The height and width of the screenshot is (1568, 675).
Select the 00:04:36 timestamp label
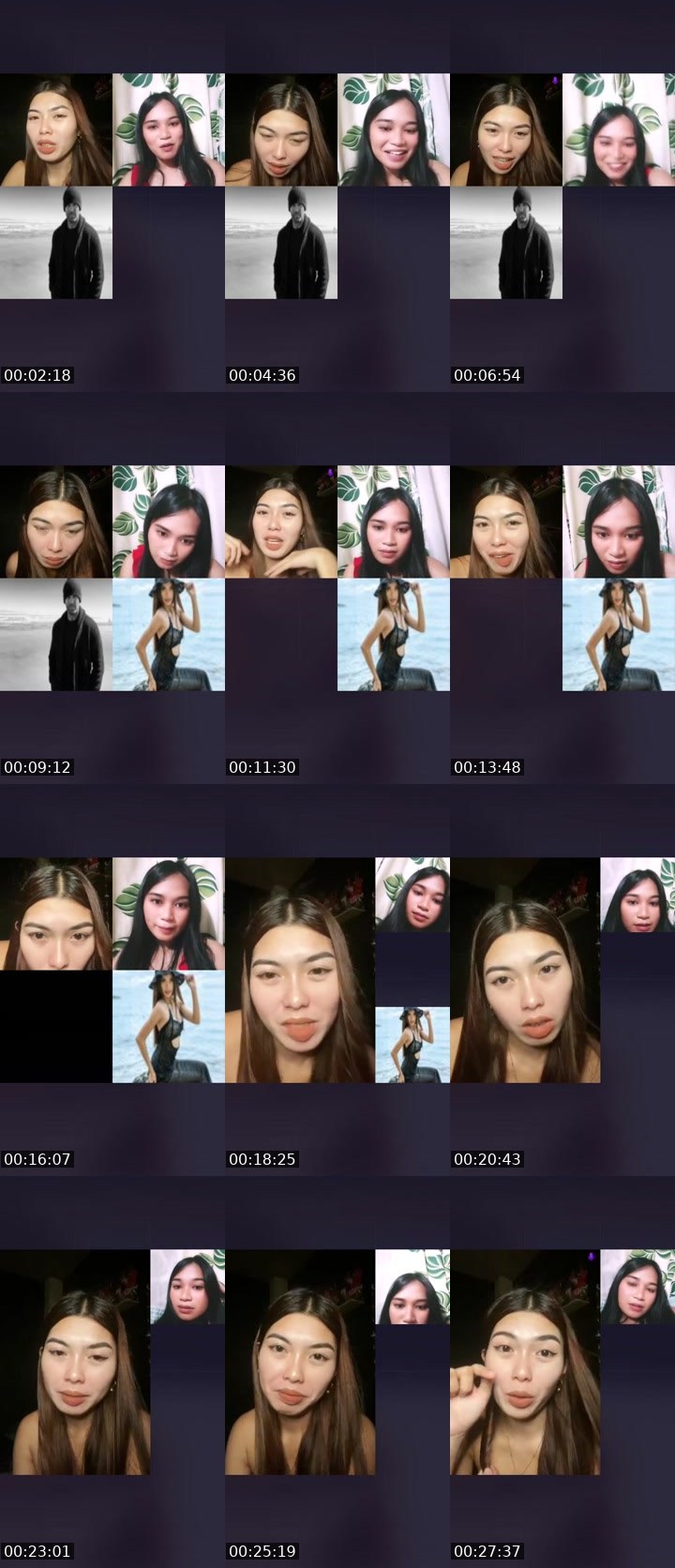[262, 375]
